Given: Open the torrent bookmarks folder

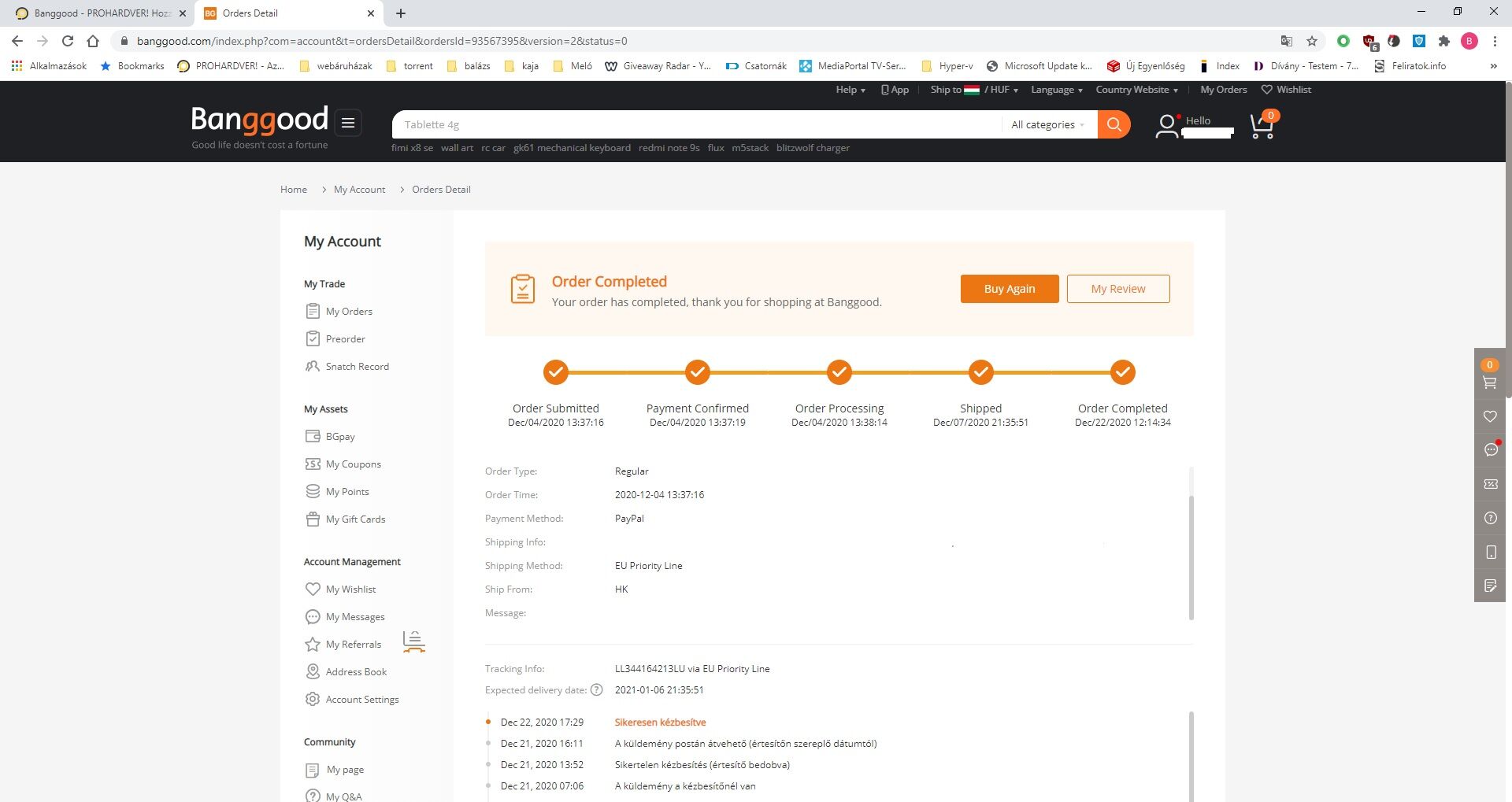Looking at the screenshot, I should 409,66.
